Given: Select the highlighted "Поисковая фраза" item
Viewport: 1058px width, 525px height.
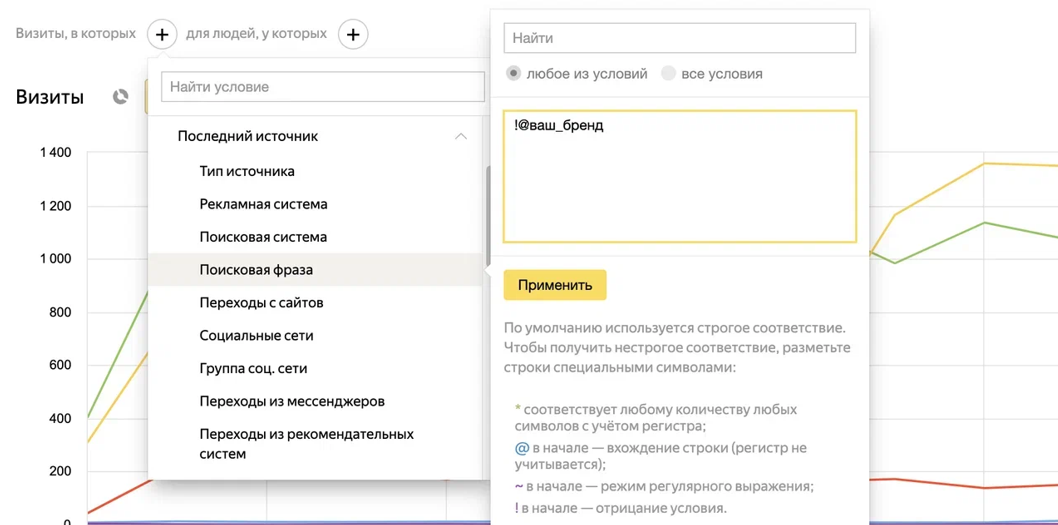Looking at the screenshot, I should [256, 270].
